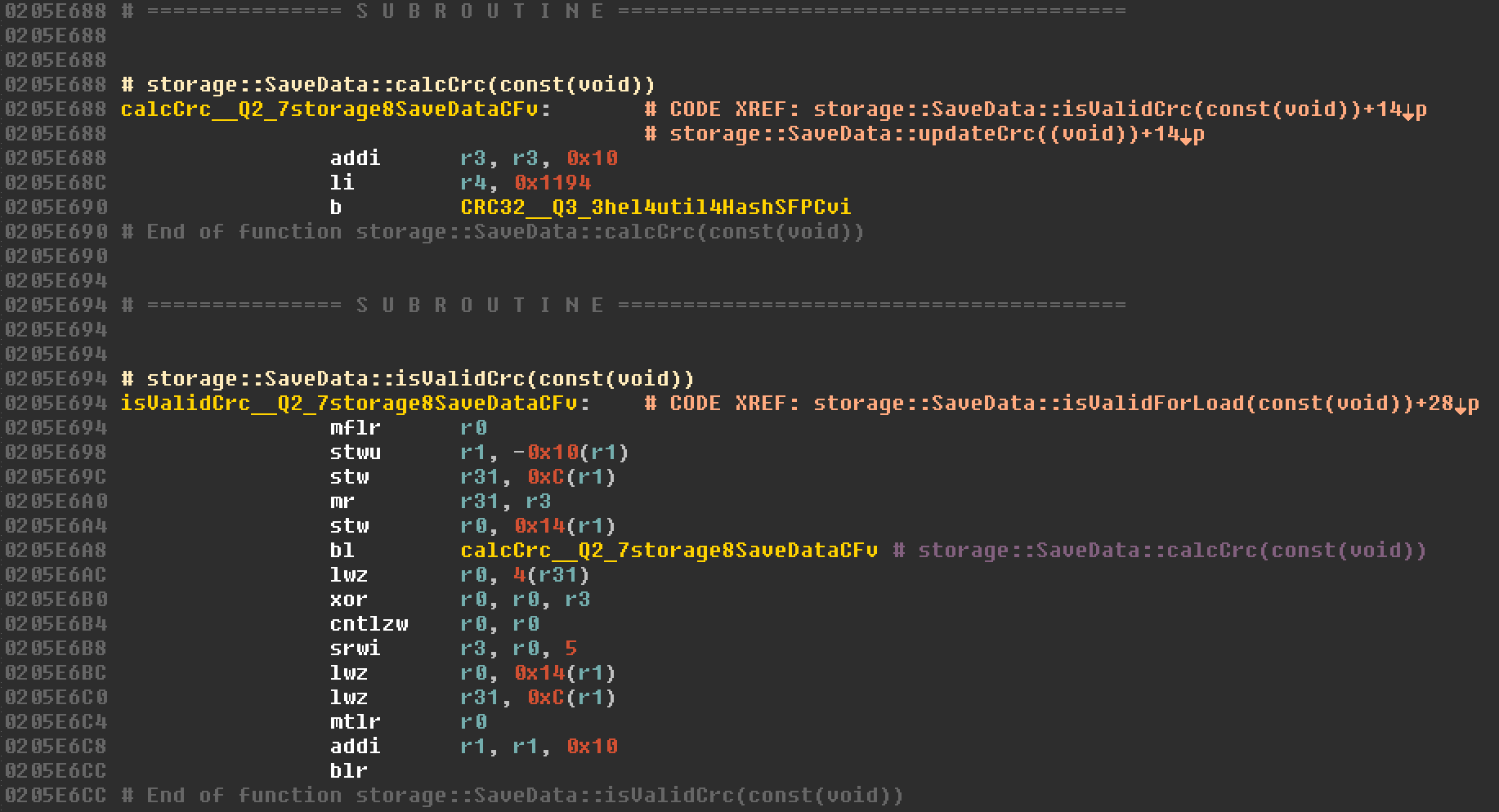Follow the bl calcCrc call target
The width and height of the screenshot is (1499, 812).
669,551
